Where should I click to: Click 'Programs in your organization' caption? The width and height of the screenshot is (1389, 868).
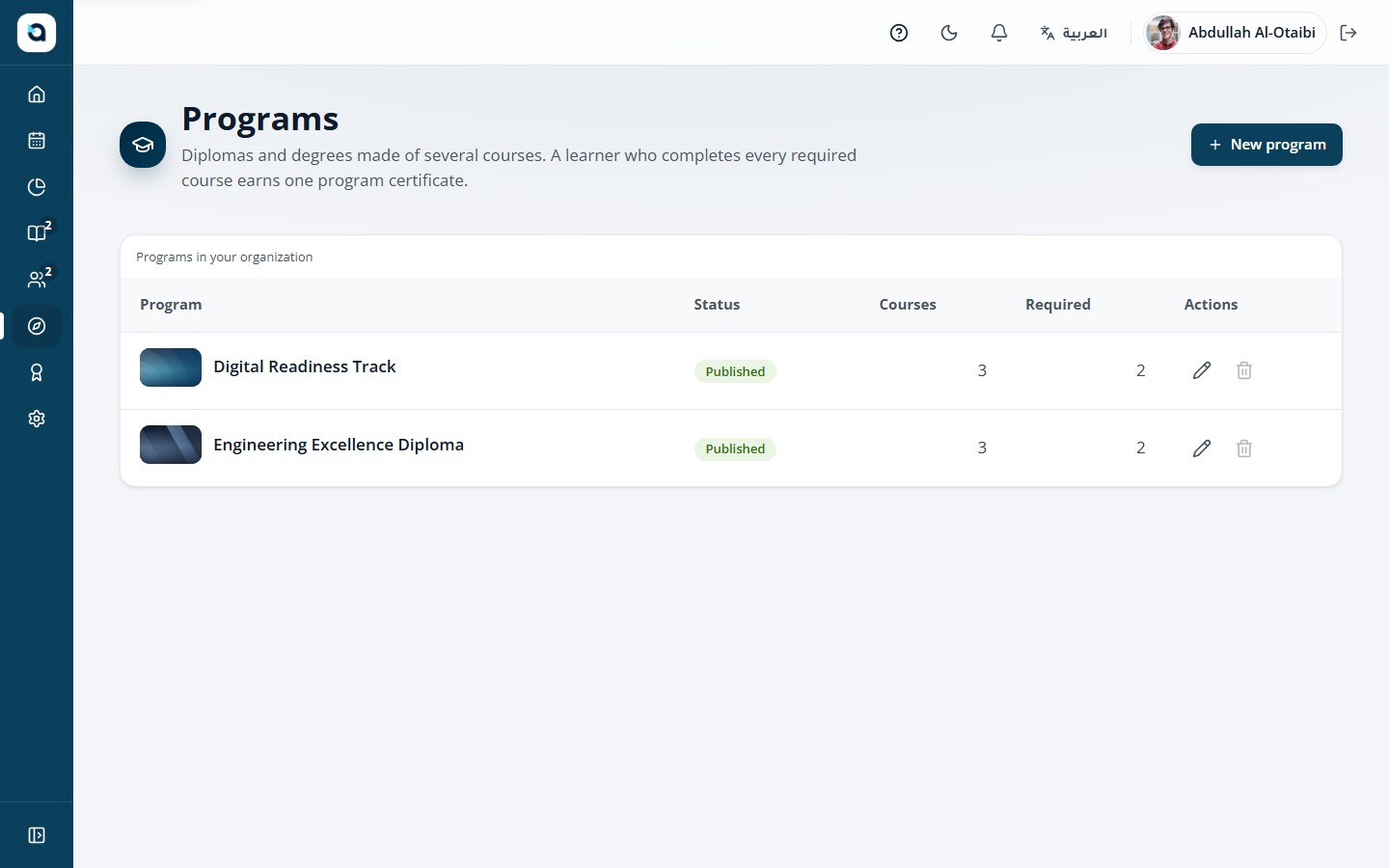click(x=225, y=258)
